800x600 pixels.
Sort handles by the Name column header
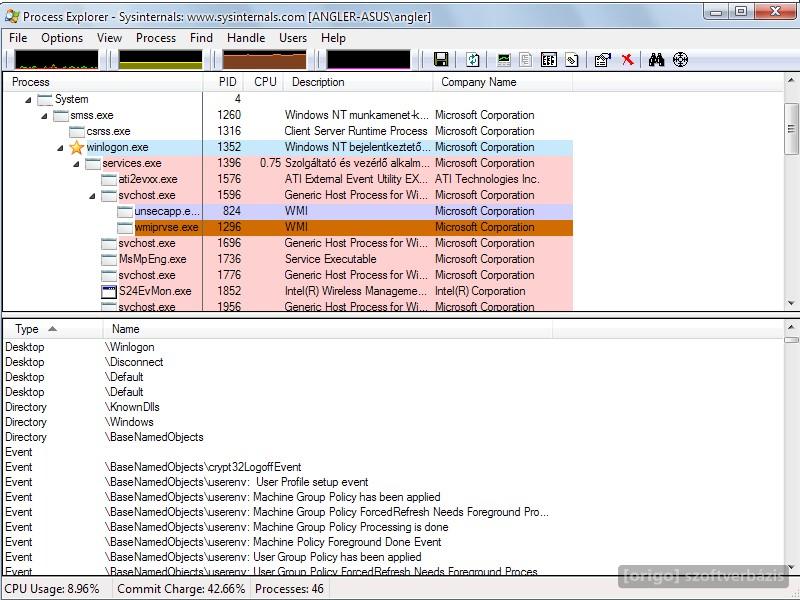tap(328, 329)
